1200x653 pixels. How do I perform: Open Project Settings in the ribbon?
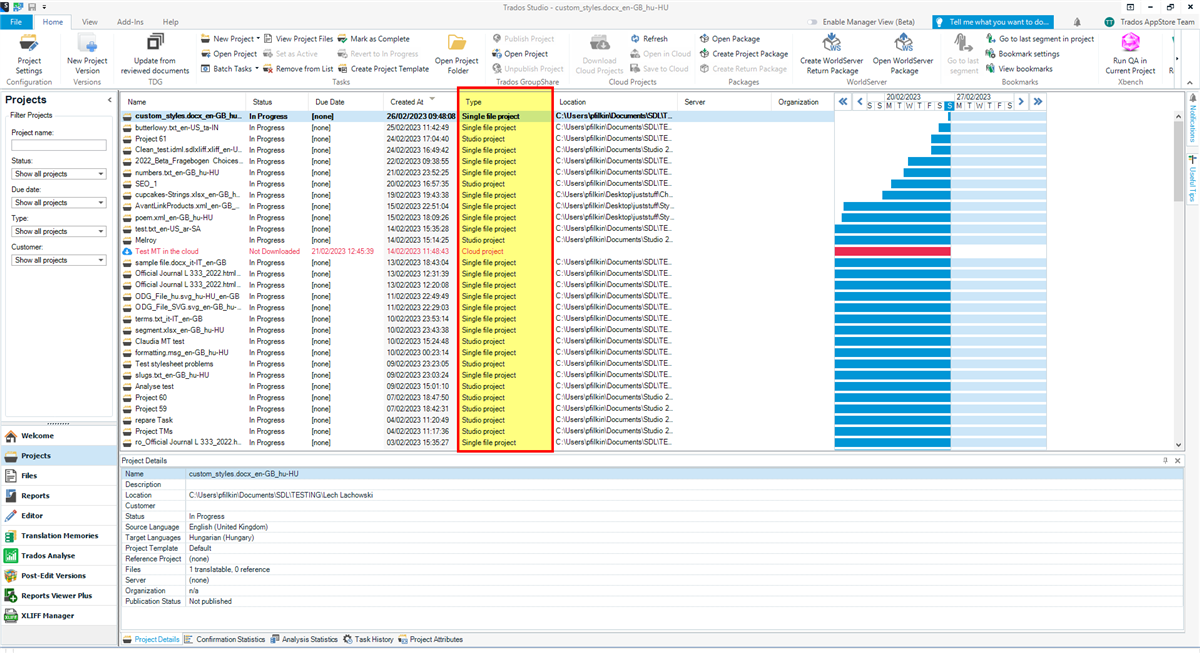(x=29, y=54)
